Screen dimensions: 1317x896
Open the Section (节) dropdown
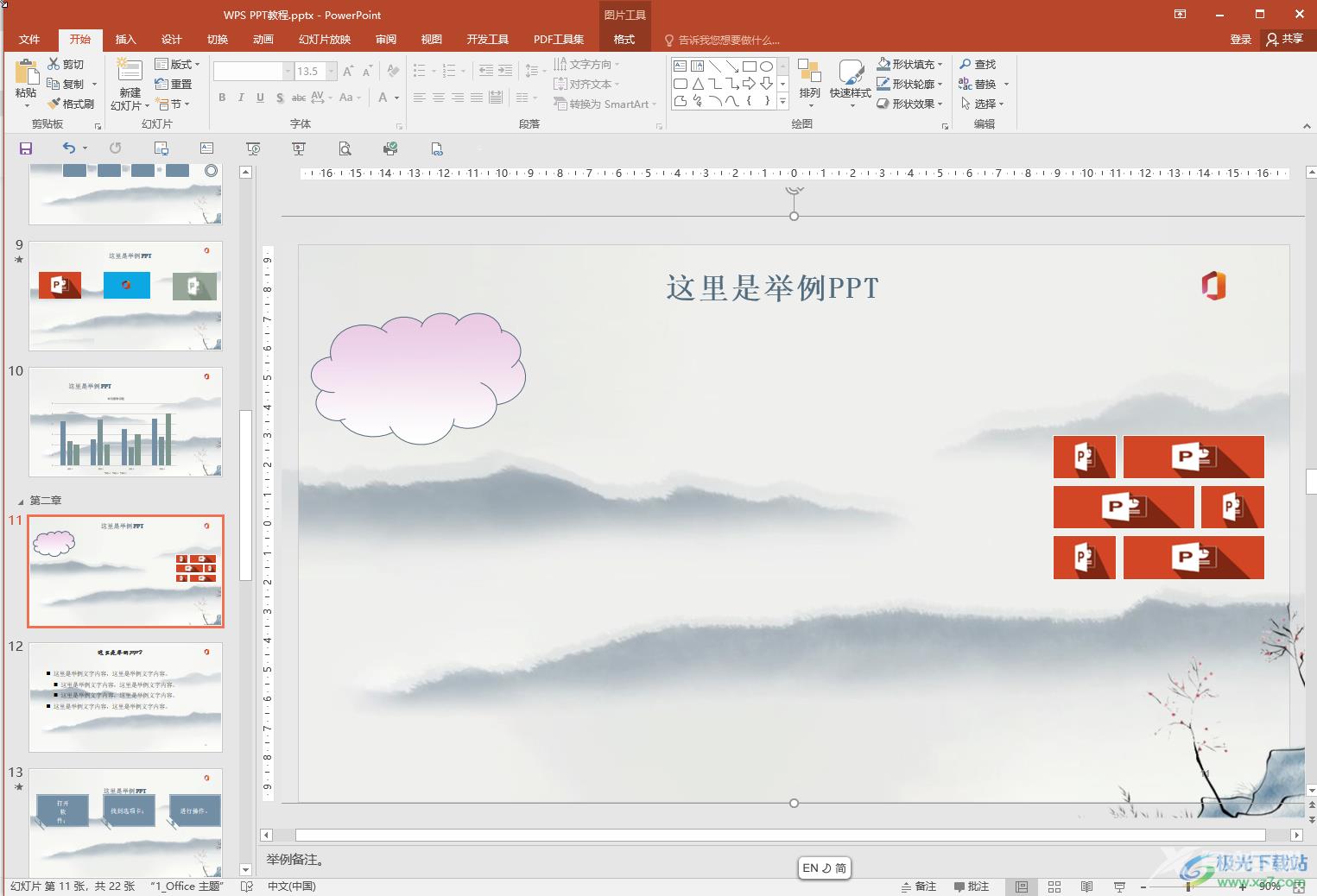tap(174, 104)
